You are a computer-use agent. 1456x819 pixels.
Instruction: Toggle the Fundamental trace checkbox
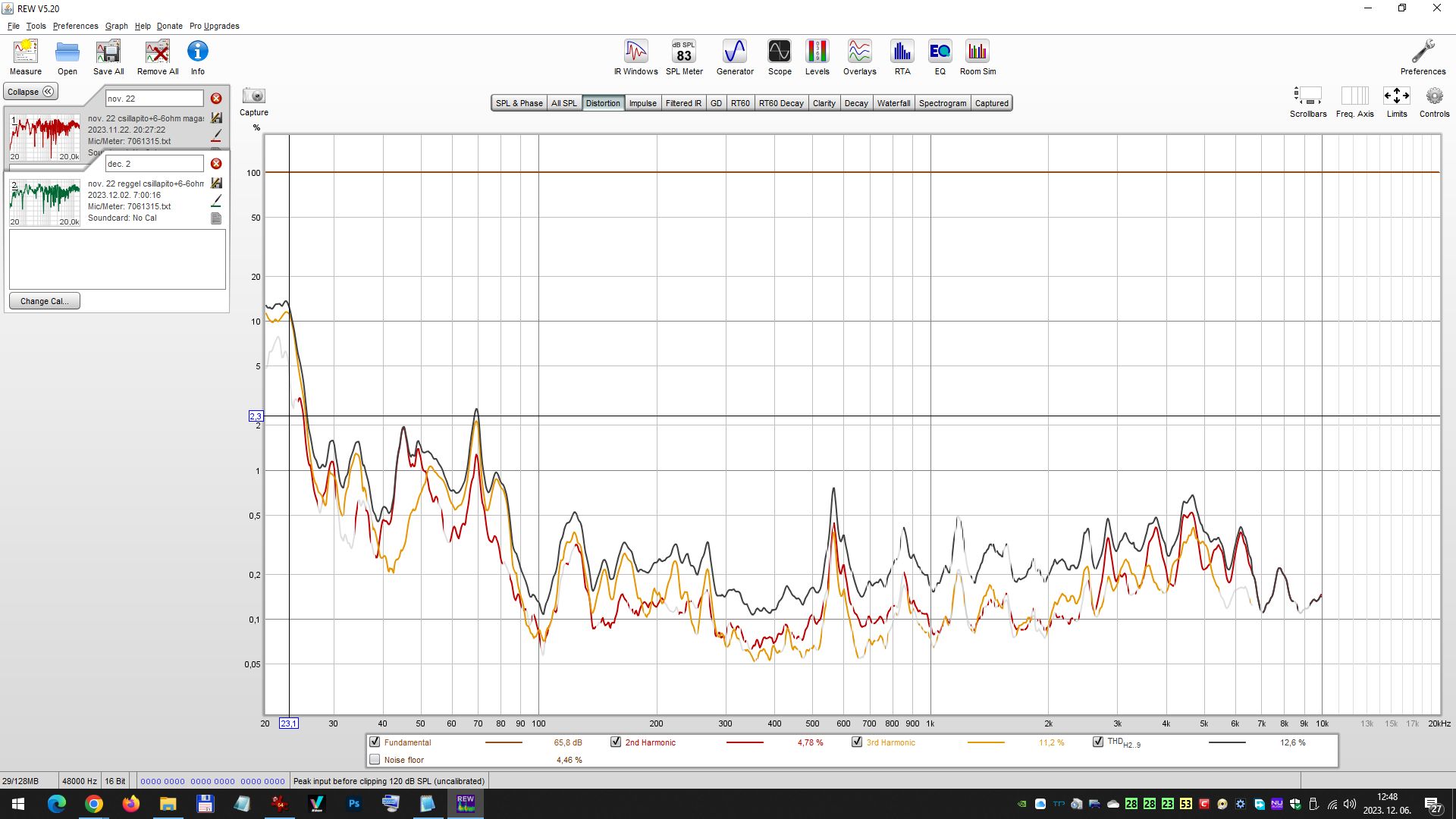375,742
